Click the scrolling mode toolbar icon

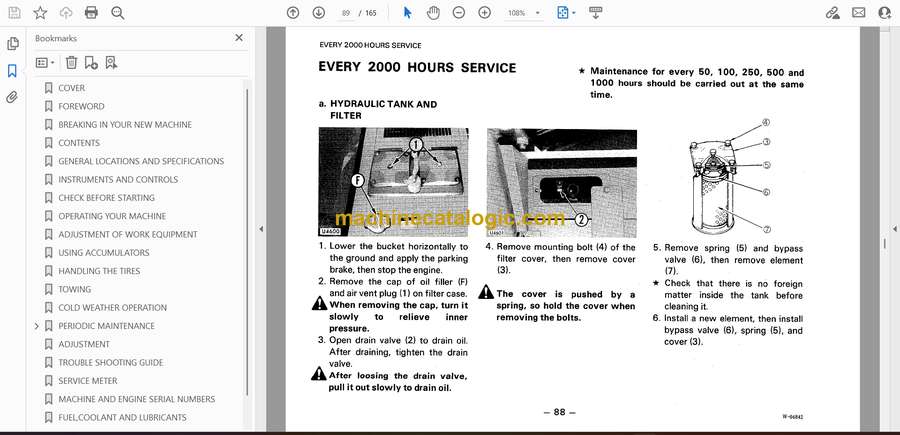(x=595, y=13)
